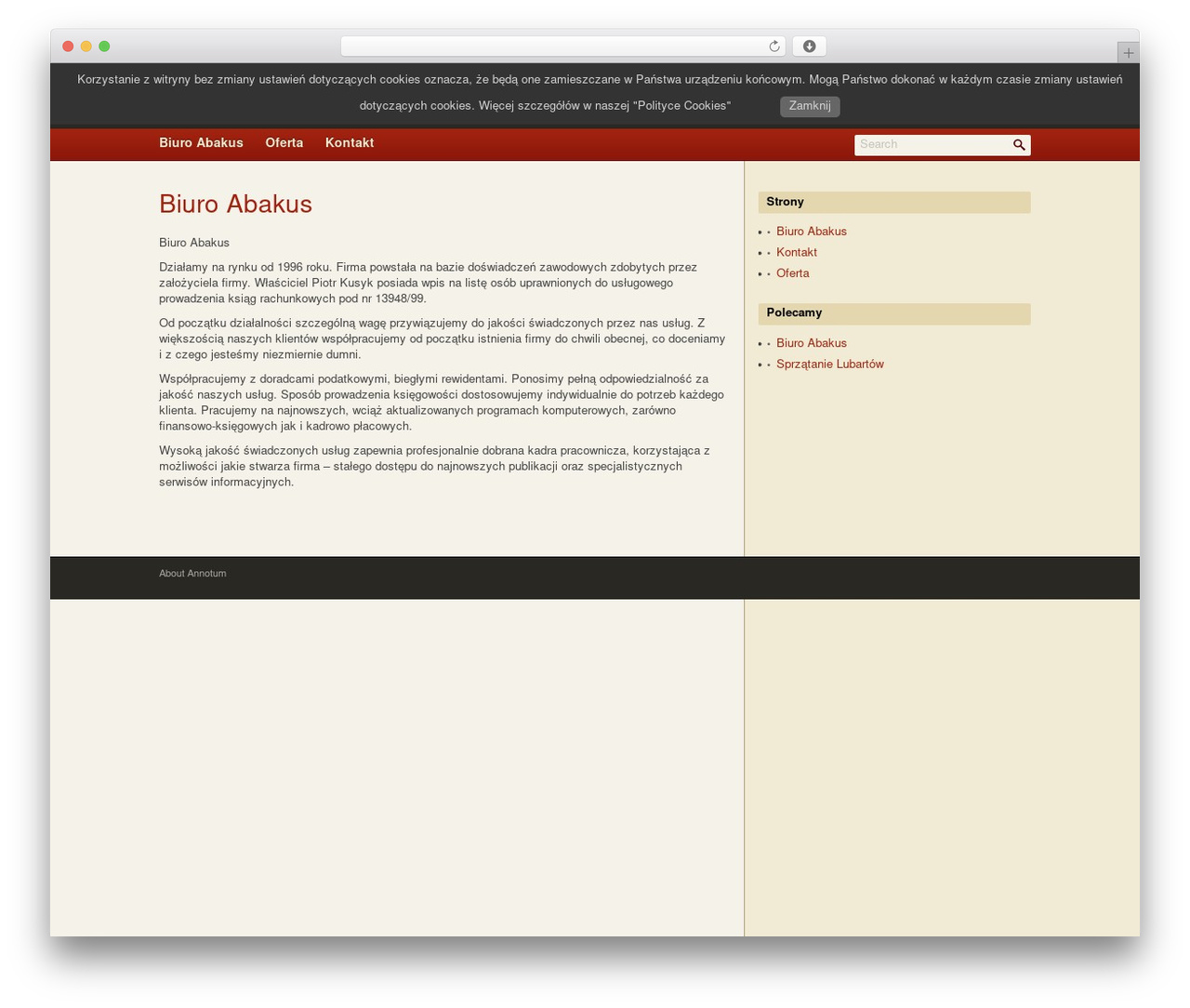Dismiss the cookie notice with Zamknij

pos(810,106)
